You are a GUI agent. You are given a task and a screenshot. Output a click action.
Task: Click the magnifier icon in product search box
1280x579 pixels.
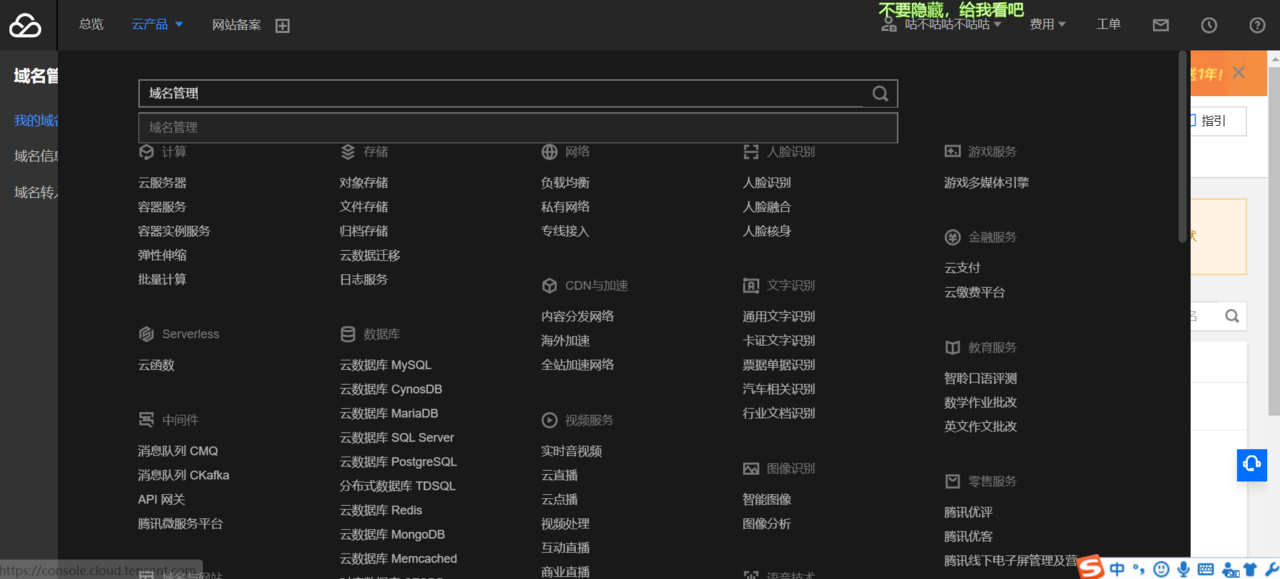pos(880,94)
